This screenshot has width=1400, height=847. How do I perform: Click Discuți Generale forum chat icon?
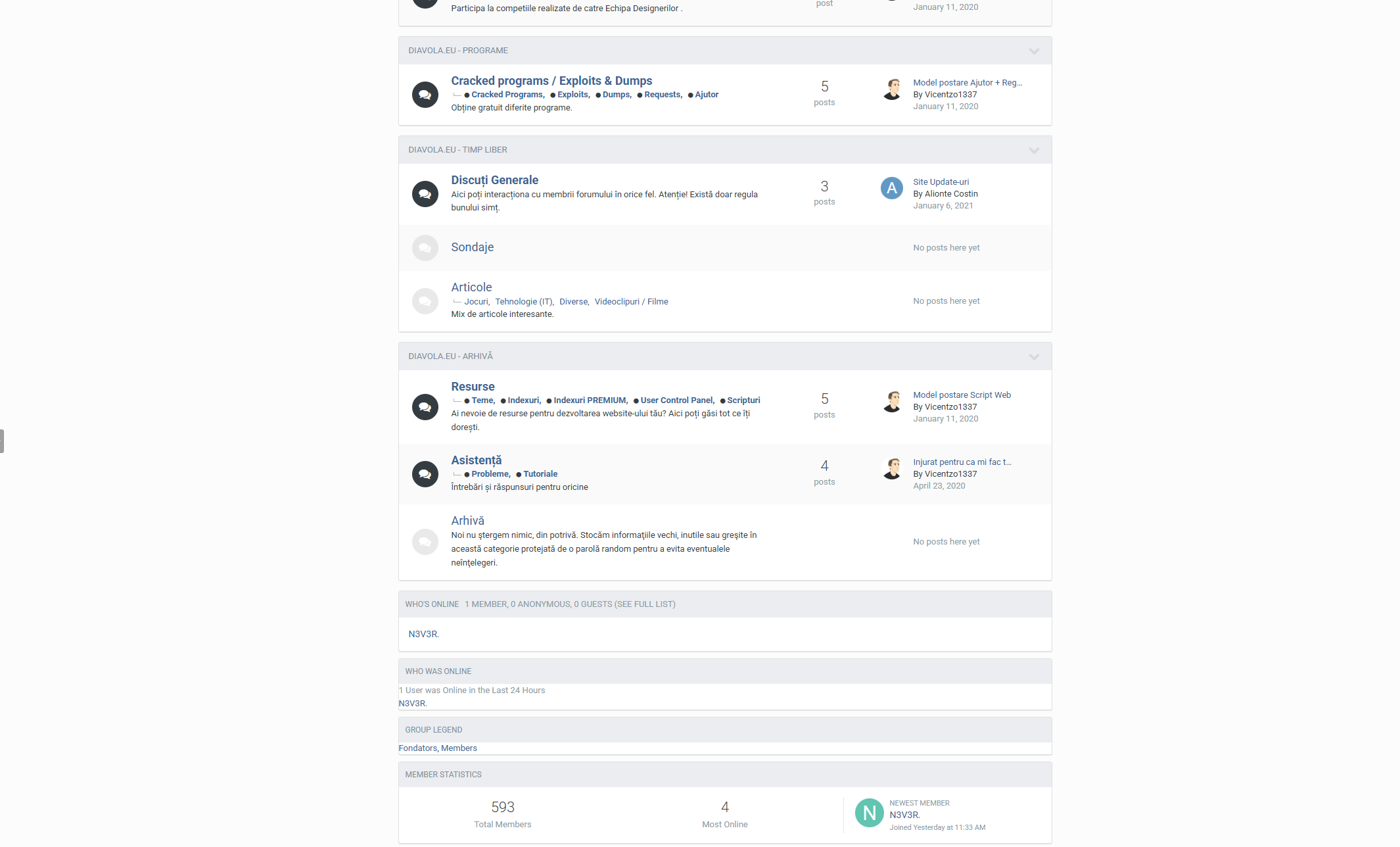click(425, 194)
